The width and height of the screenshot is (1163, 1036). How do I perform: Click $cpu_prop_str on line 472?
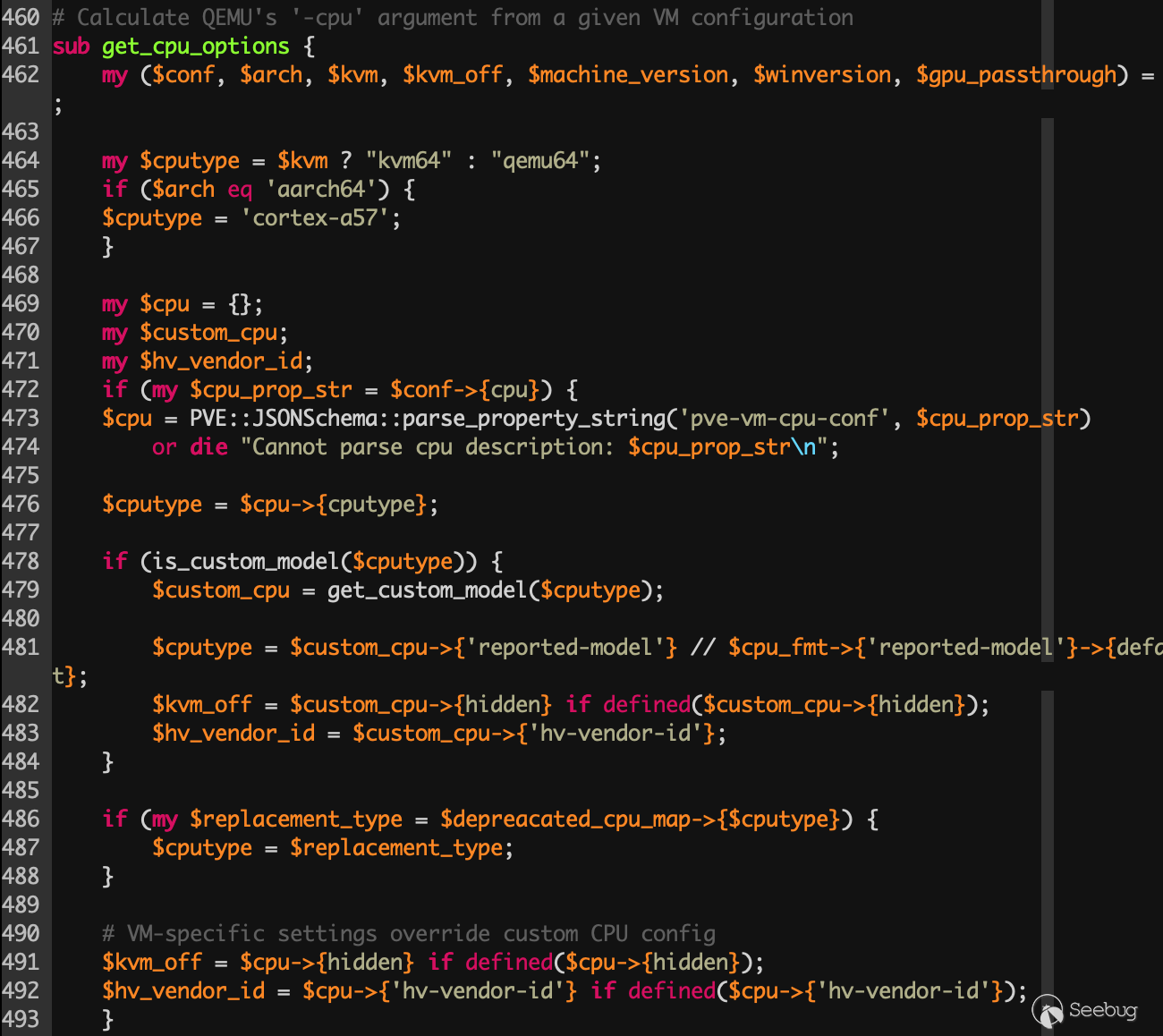[271, 390]
